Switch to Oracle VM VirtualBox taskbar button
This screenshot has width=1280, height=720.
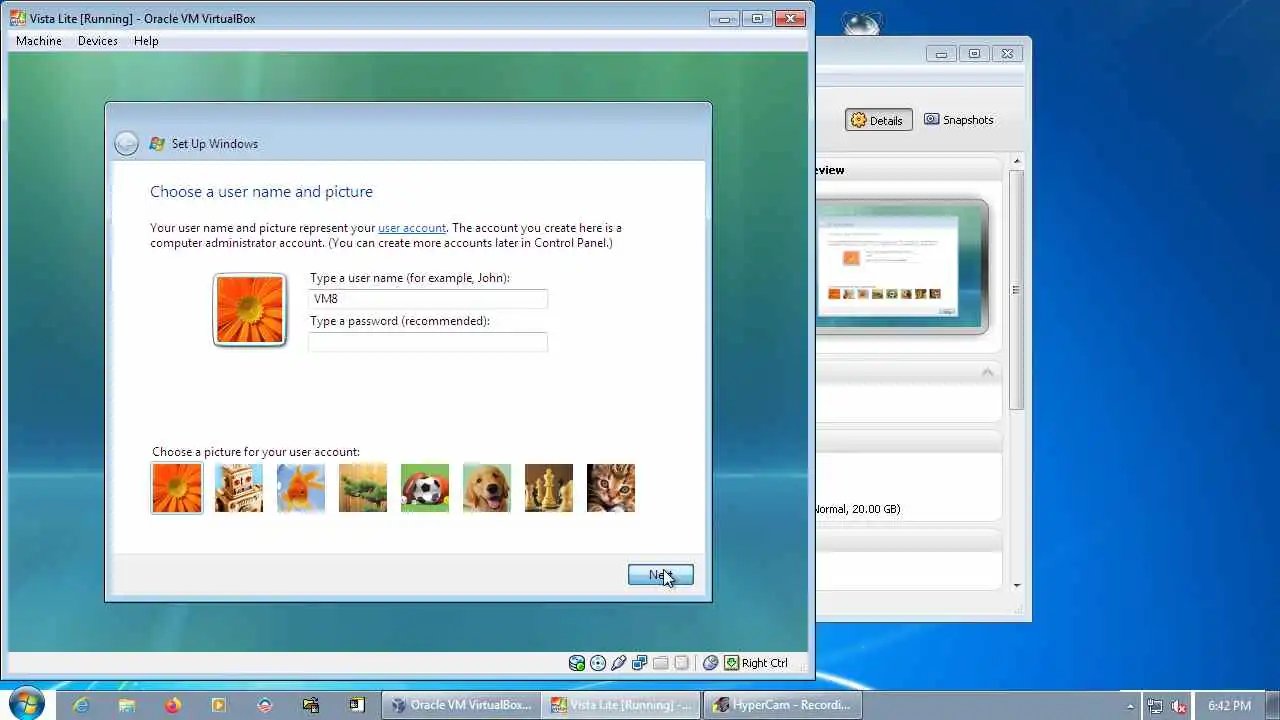click(x=461, y=705)
